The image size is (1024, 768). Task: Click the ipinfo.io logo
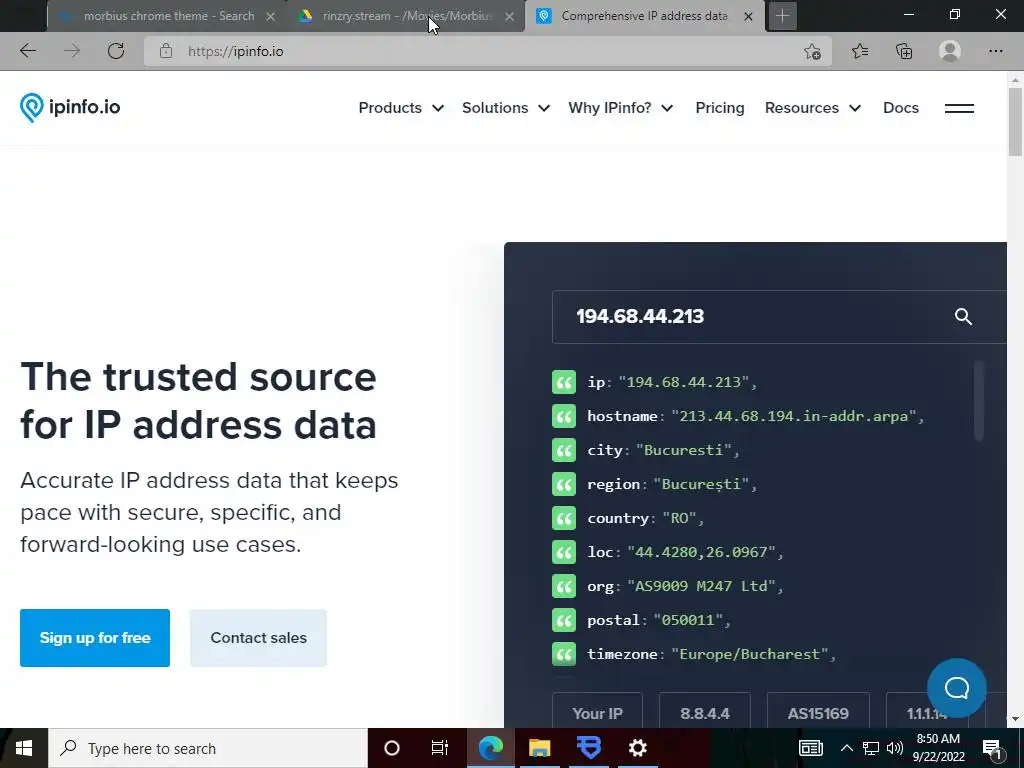point(70,108)
